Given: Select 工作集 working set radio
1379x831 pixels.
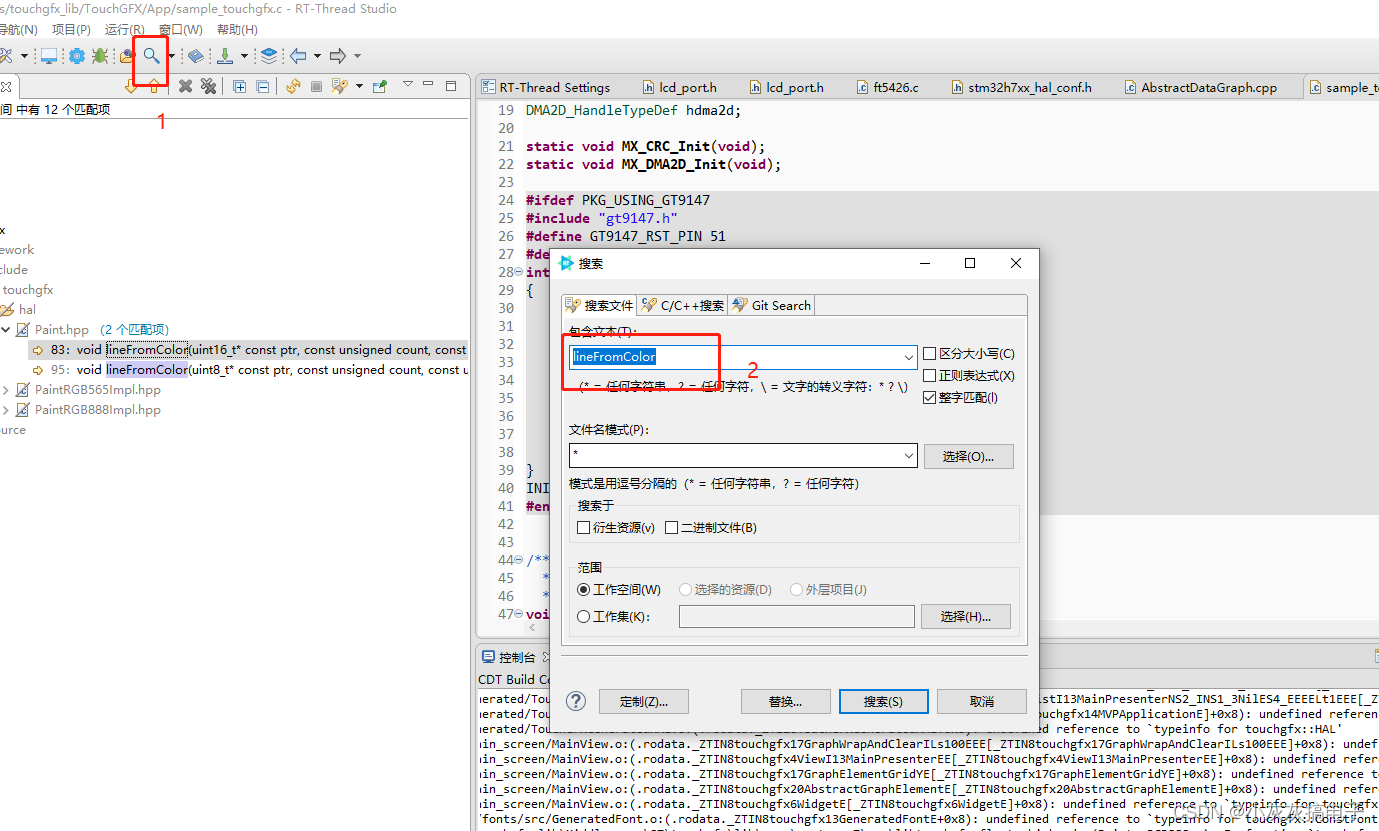Looking at the screenshot, I should click(584, 617).
